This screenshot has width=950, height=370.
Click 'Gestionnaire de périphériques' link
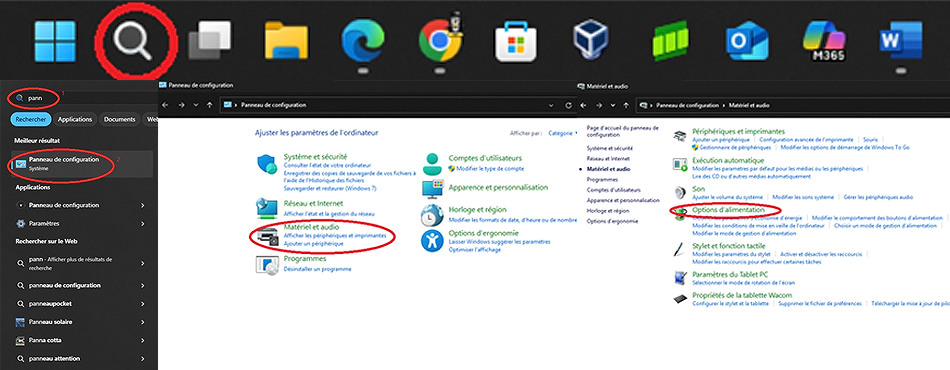click(x=736, y=147)
